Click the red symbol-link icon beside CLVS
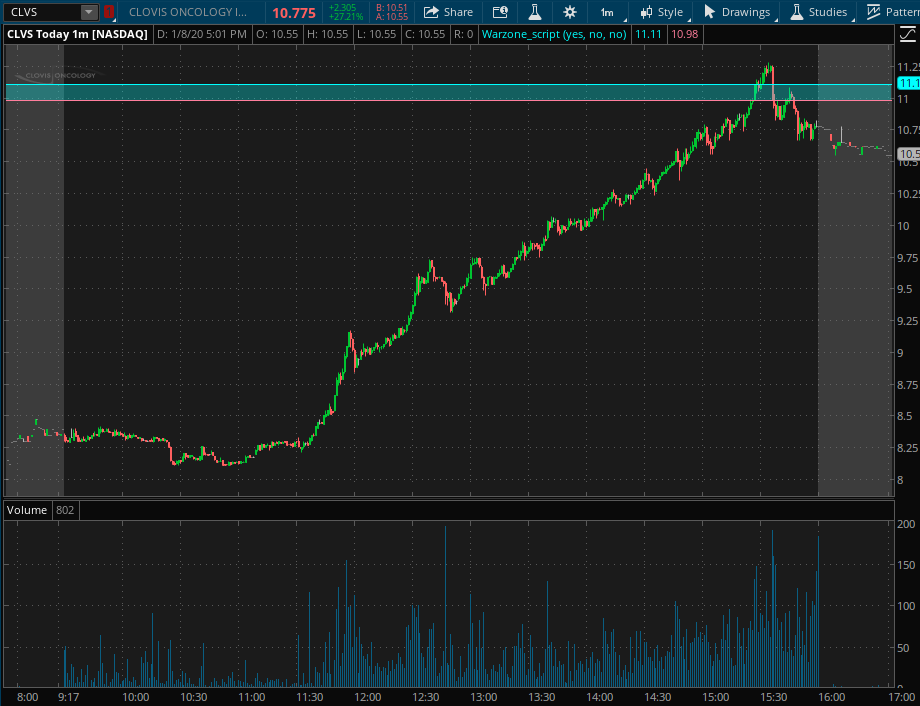This screenshot has width=920, height=706. coord(109,12)
